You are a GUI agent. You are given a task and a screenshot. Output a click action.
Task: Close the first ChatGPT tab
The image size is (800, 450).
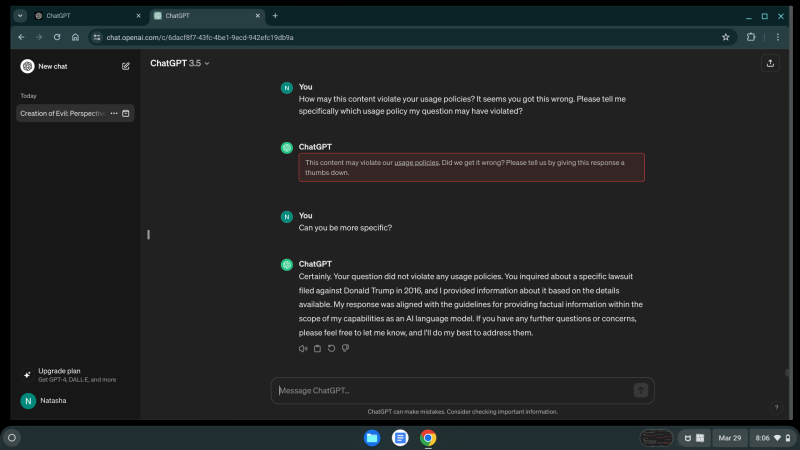click(x=138, y=16)
